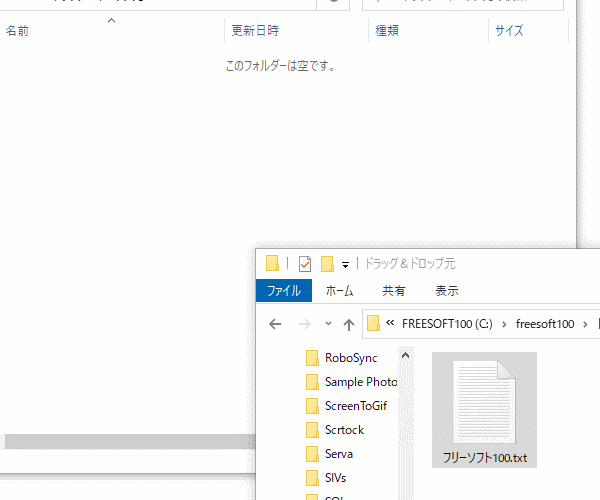Screen dimensions: 600x500
Task: Select SIVs folder in navigation tree
Action: coord(335,478)
